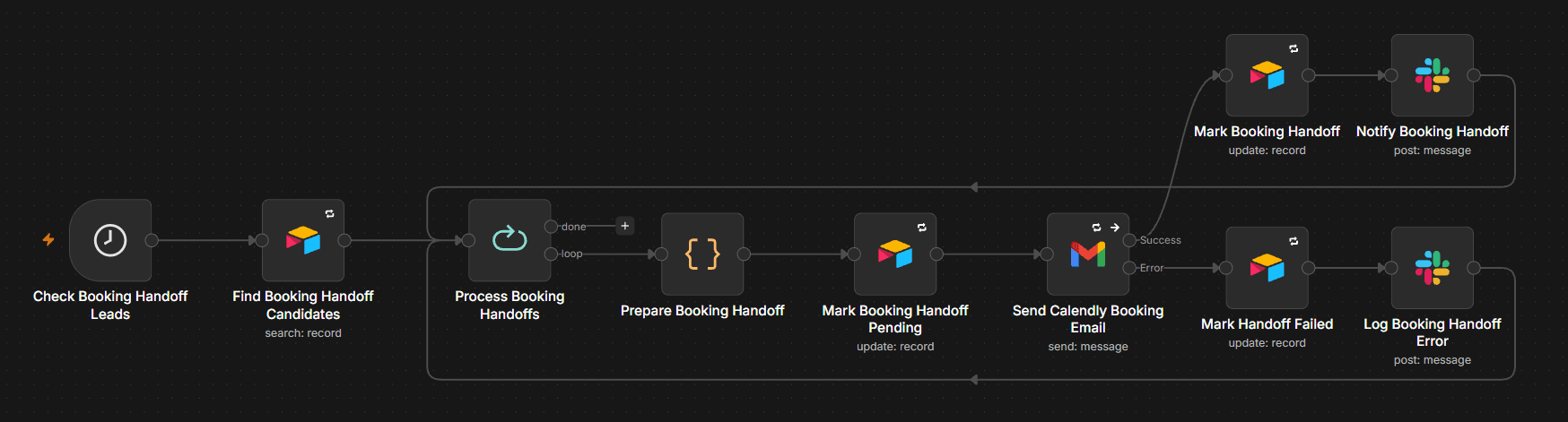Select the Check Booking Handoff Leads clock node

[110, 240]
